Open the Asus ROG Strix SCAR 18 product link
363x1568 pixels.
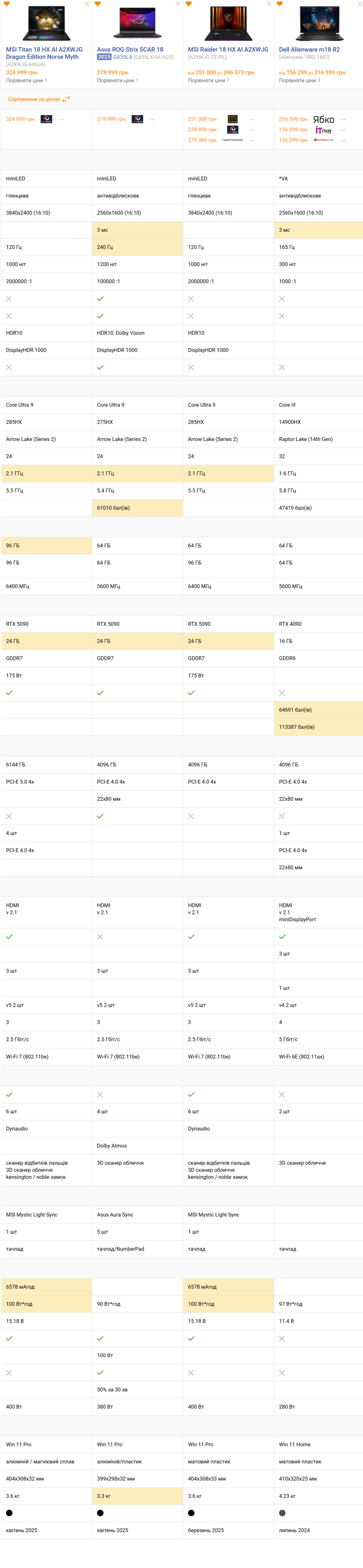pyautogui.click(x=130, y=50)
